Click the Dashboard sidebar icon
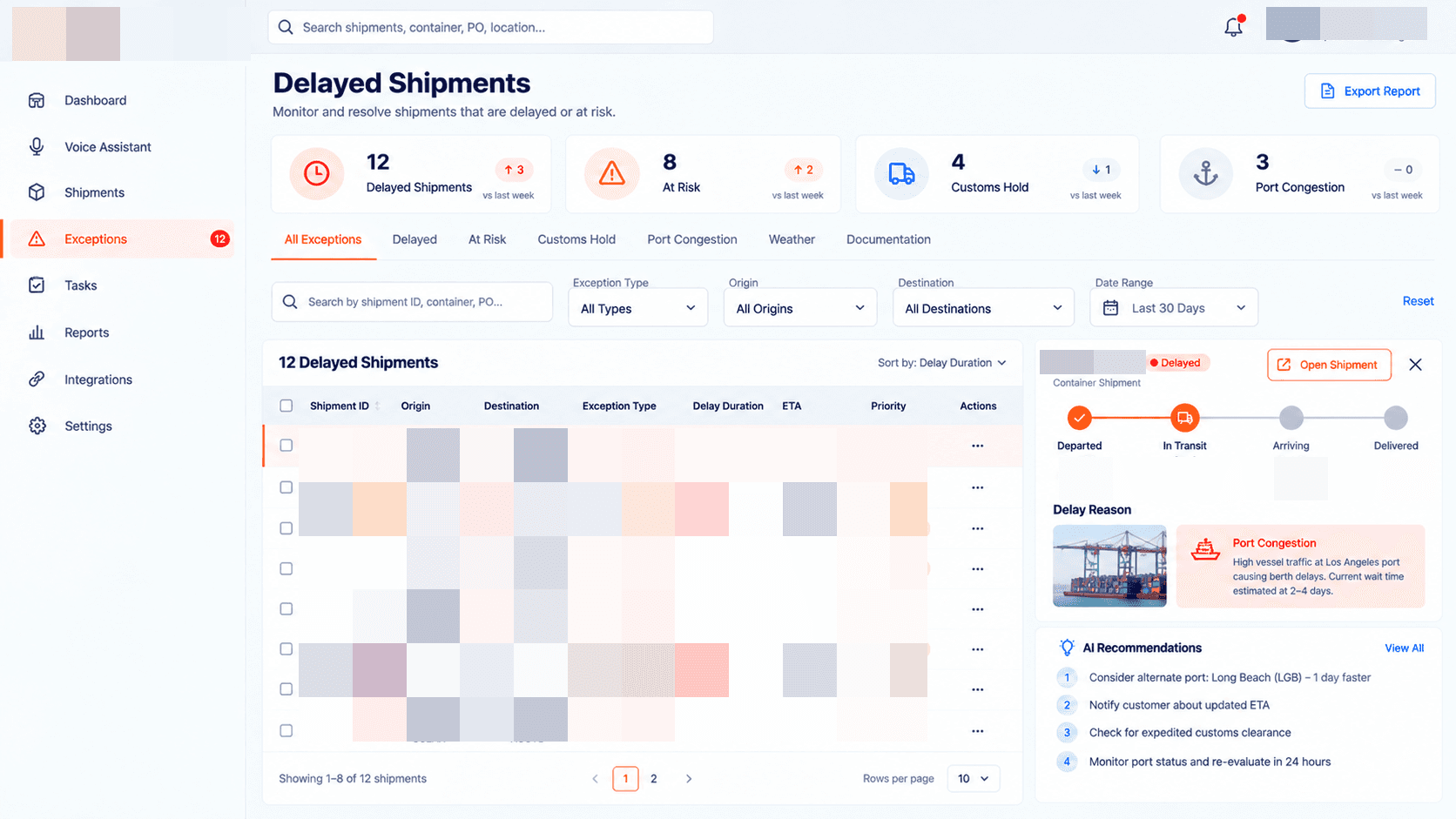This screenshot has width=1456, height=819. coord(37,100)
